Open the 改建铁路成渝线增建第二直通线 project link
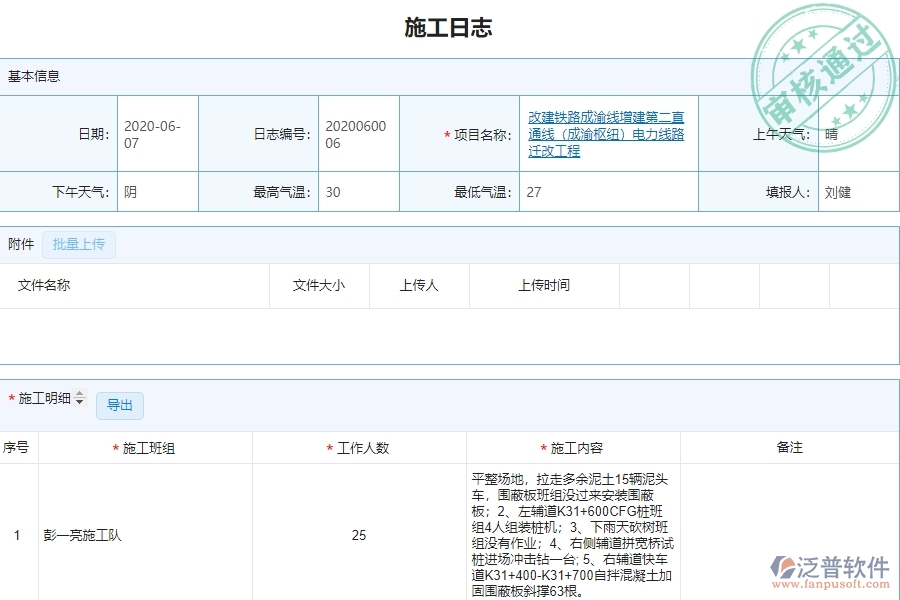The width and height of the screenshot is (900, 600). click(x=606, y=133)
